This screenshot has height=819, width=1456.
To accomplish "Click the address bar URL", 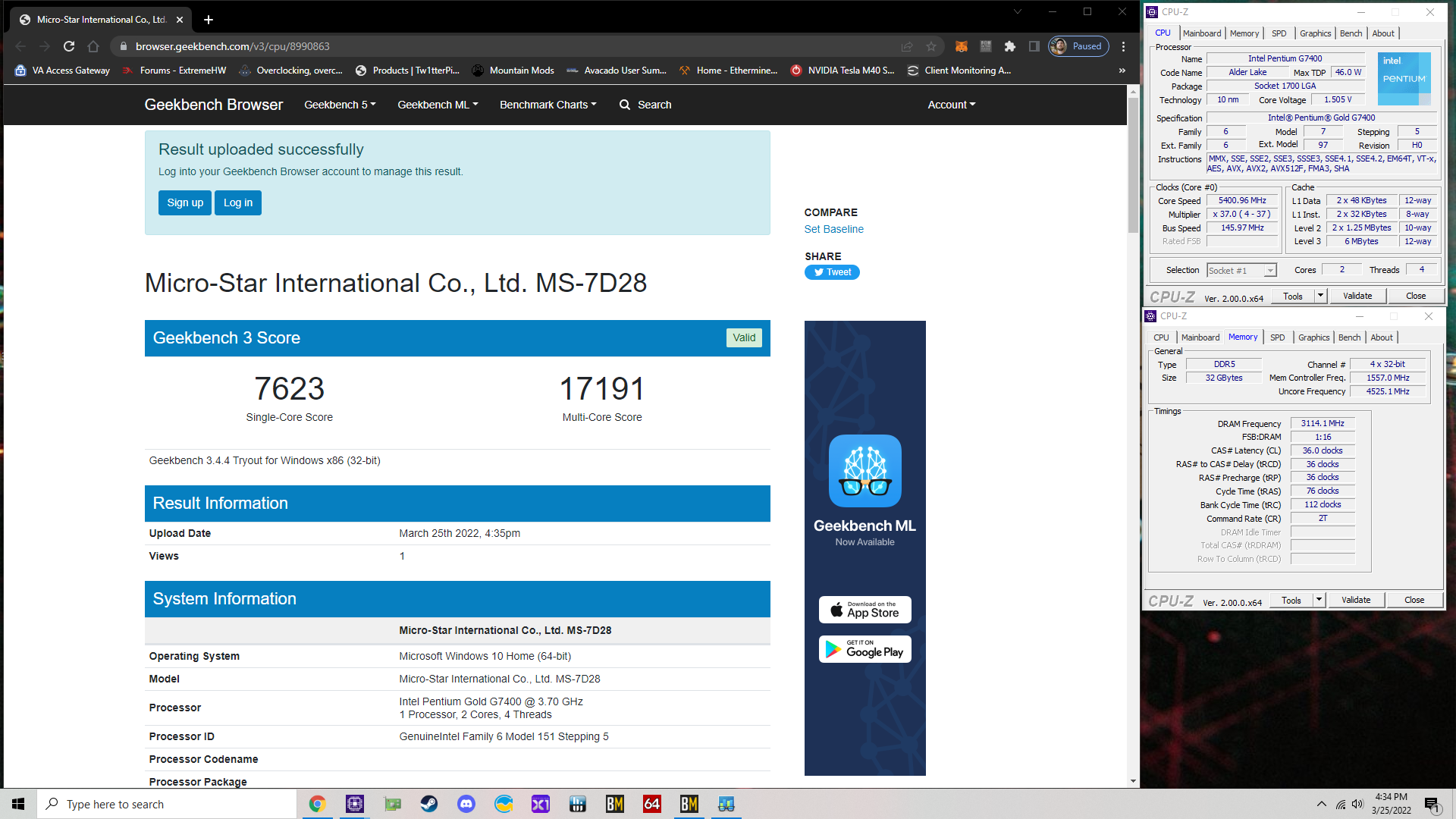I will 232,46.
